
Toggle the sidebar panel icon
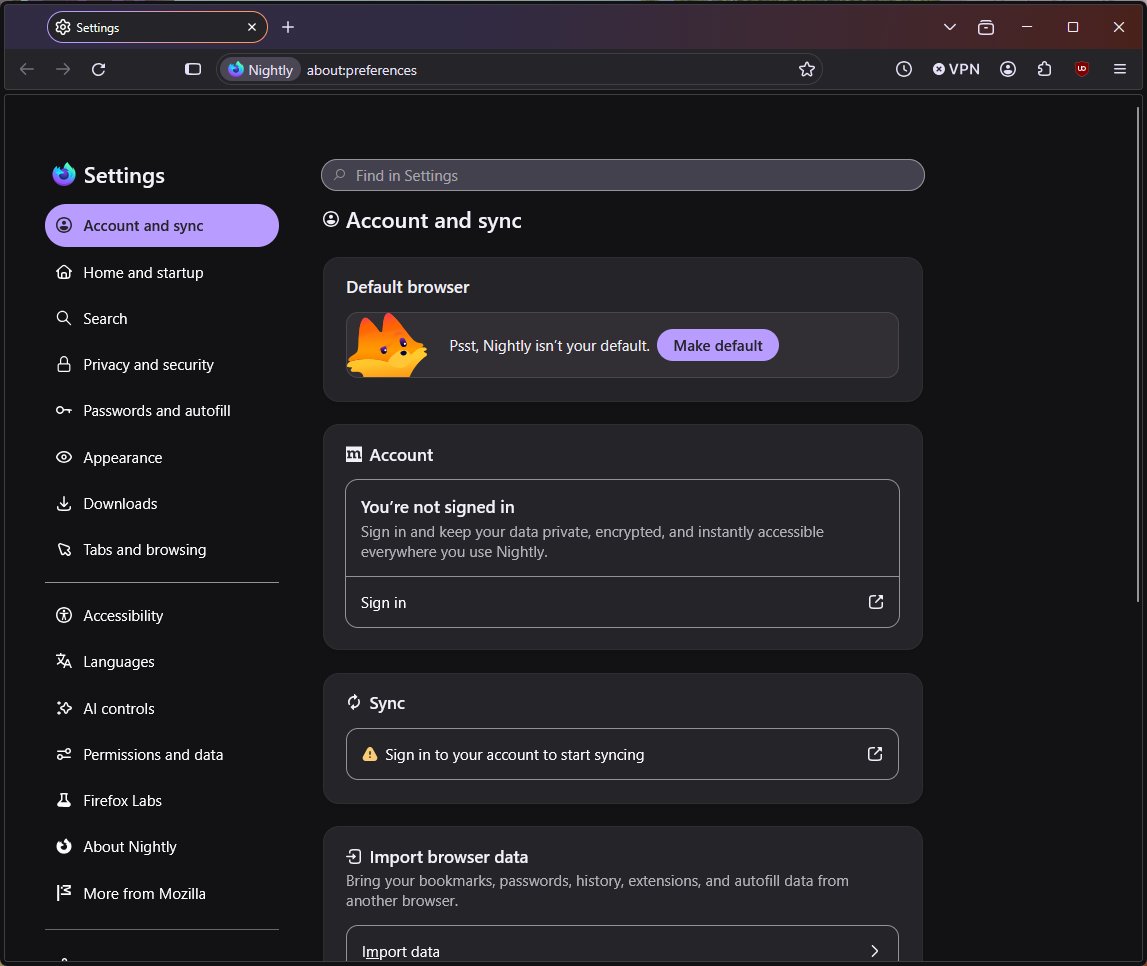tap(192, 69)
